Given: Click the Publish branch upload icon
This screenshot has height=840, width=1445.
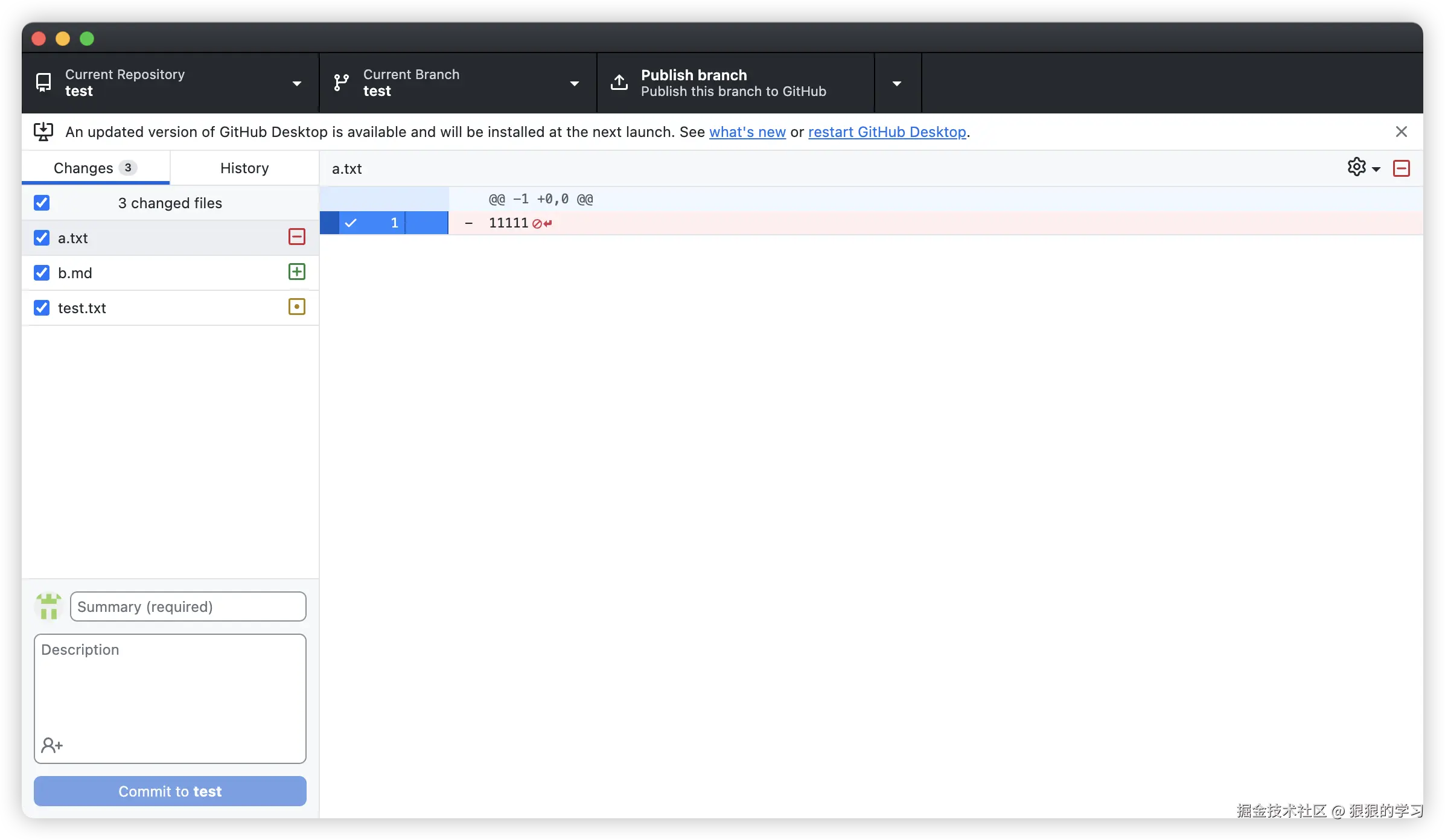Looking at the screenshot, I should point(619,83).
